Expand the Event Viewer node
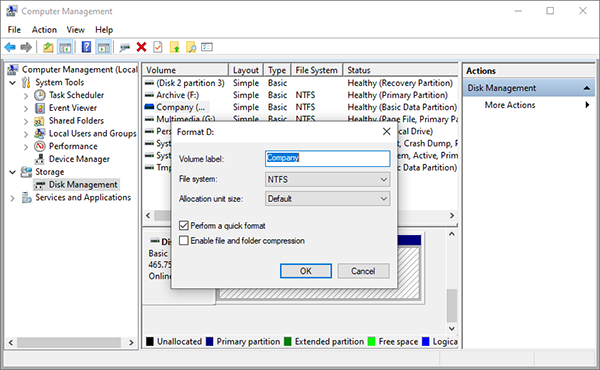The height and width of the screenshot is (370, 600). click(x=26, y=109)
